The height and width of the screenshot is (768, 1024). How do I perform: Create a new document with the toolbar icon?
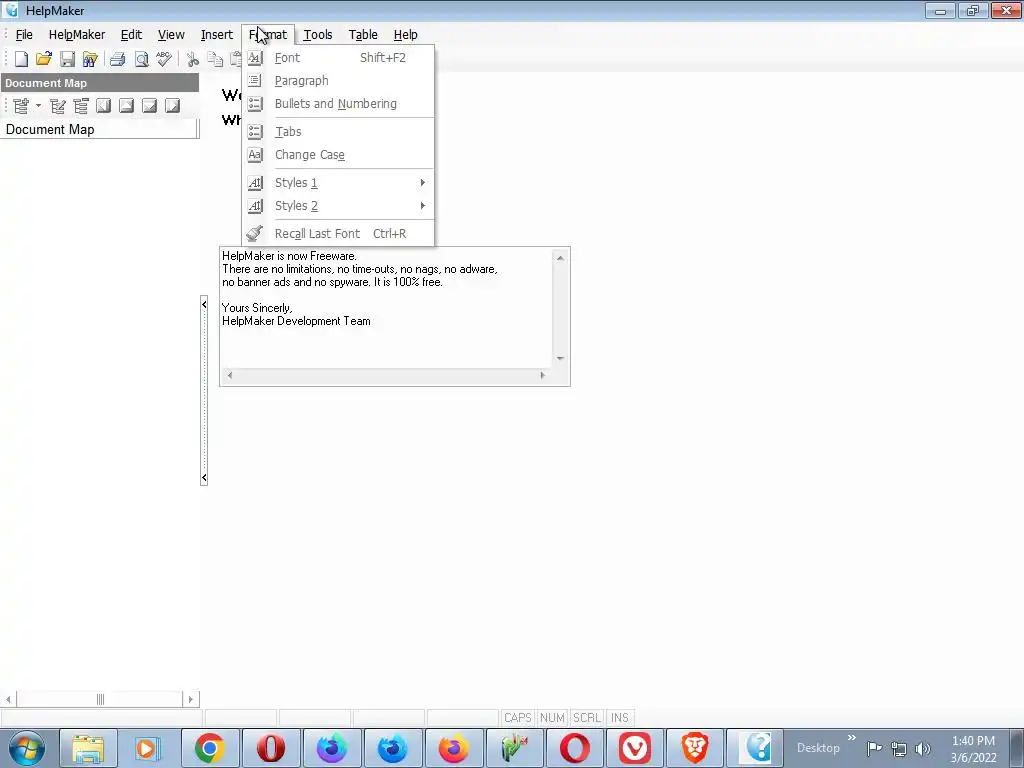22,59
